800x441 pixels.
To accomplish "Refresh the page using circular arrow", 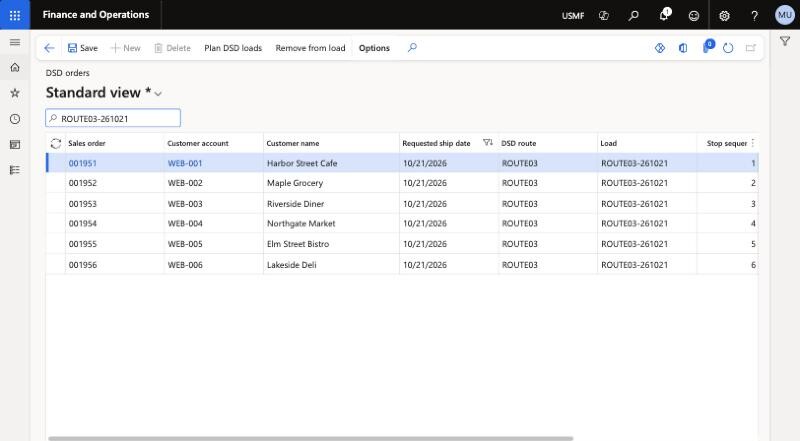I will (x=728, y=48).
